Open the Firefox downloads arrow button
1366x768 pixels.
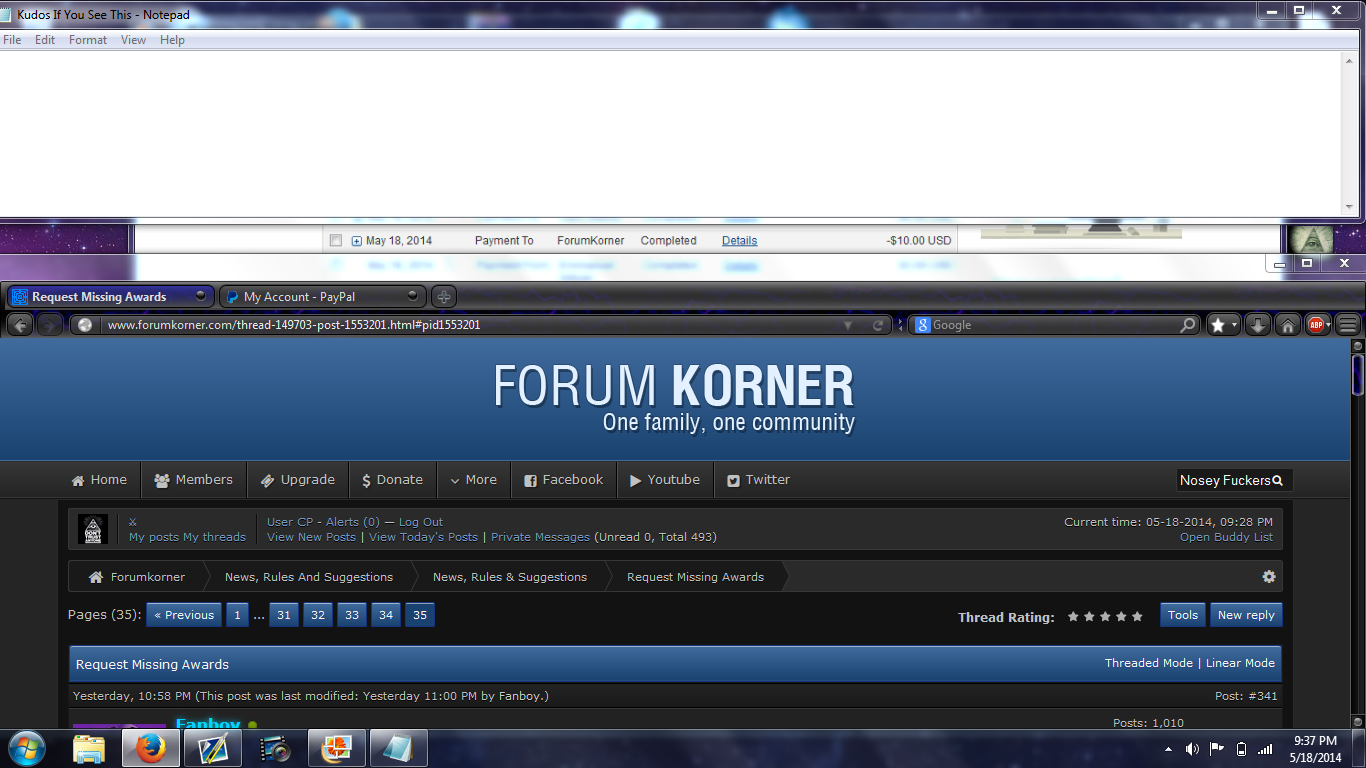point(1258,325)
